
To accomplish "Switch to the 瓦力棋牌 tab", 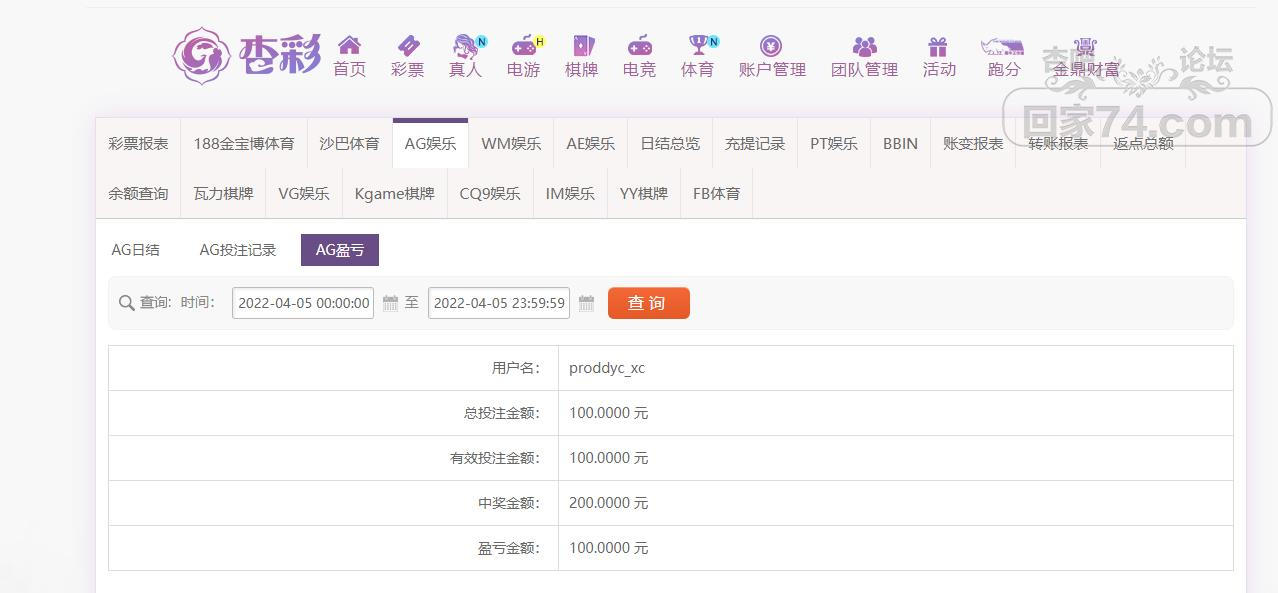I will (224, 193).
